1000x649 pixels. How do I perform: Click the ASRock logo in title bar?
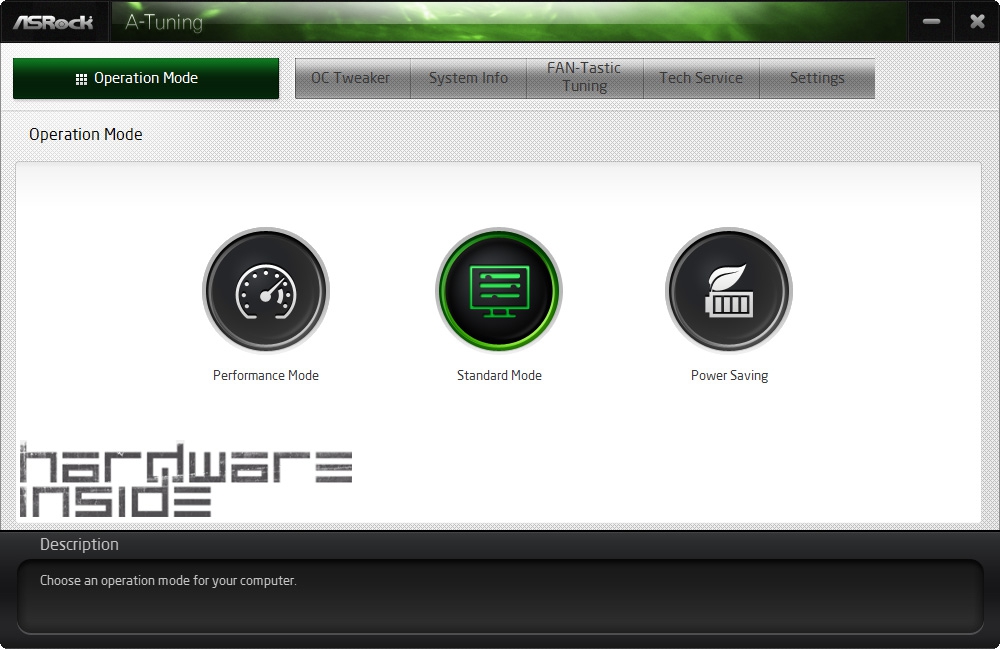coord(54,21)
